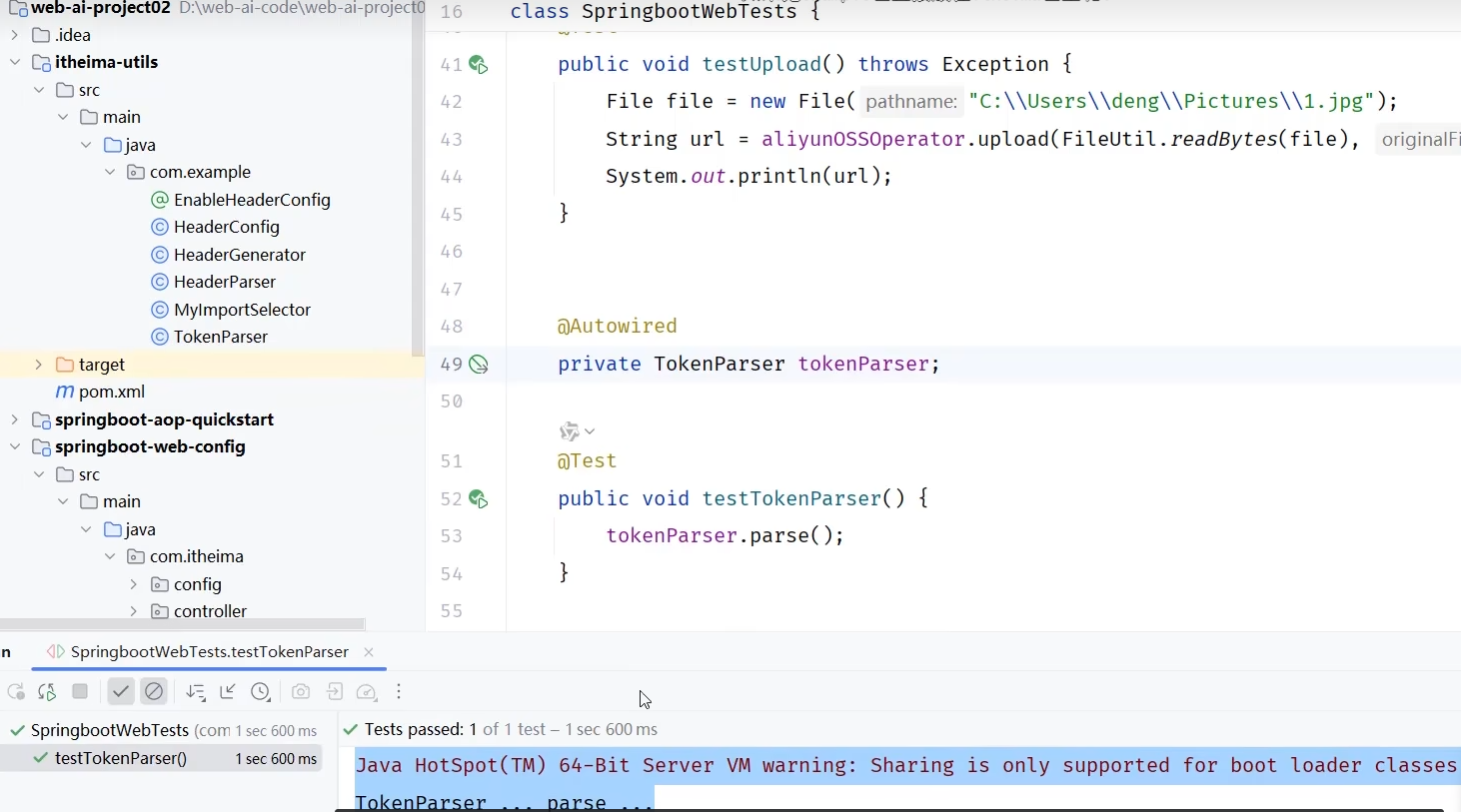Click the autowired bean gutter icon beside tokenParser

[479, 365]
